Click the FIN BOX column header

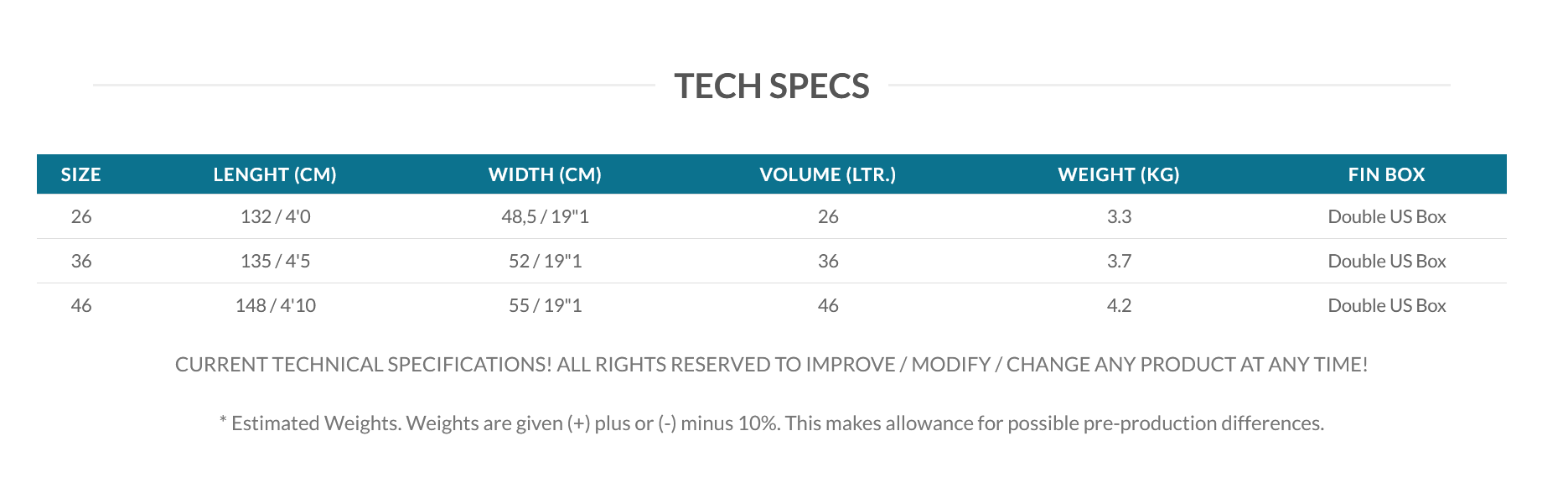(1387, 174)
